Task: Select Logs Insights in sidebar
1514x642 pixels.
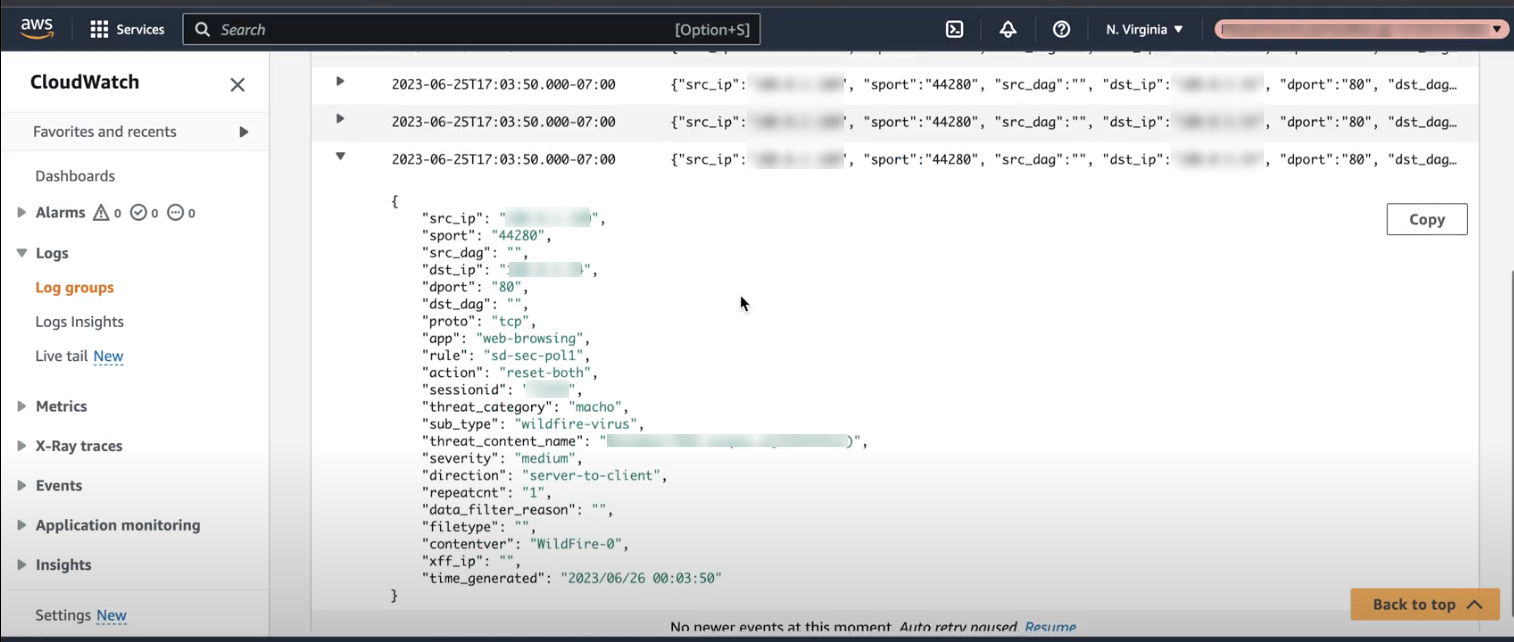Action: 79,321
